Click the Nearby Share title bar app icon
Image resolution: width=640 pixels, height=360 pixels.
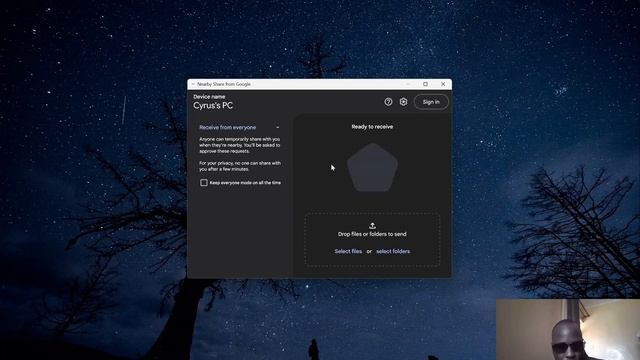(x=193, y=84)
